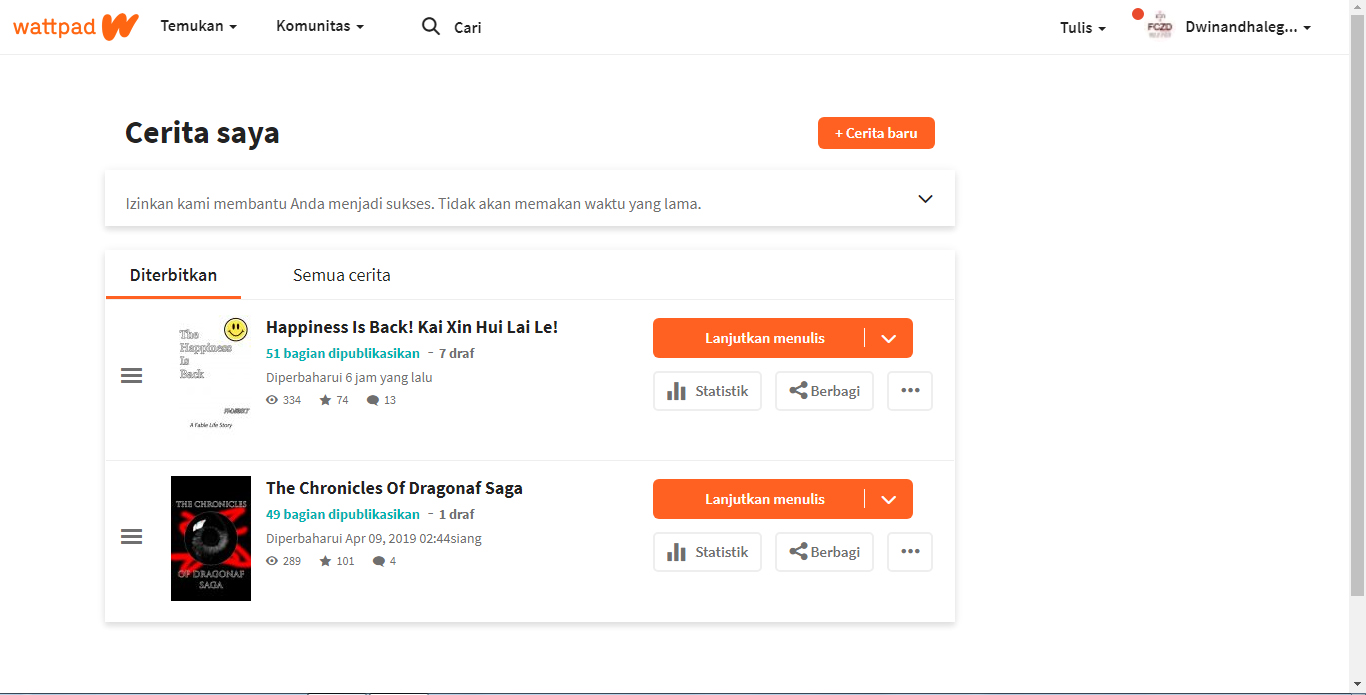1366x695 pixels.
Task: Open the Dragonaf Saga cover thumbnail
Action: (x=210, y=538)
